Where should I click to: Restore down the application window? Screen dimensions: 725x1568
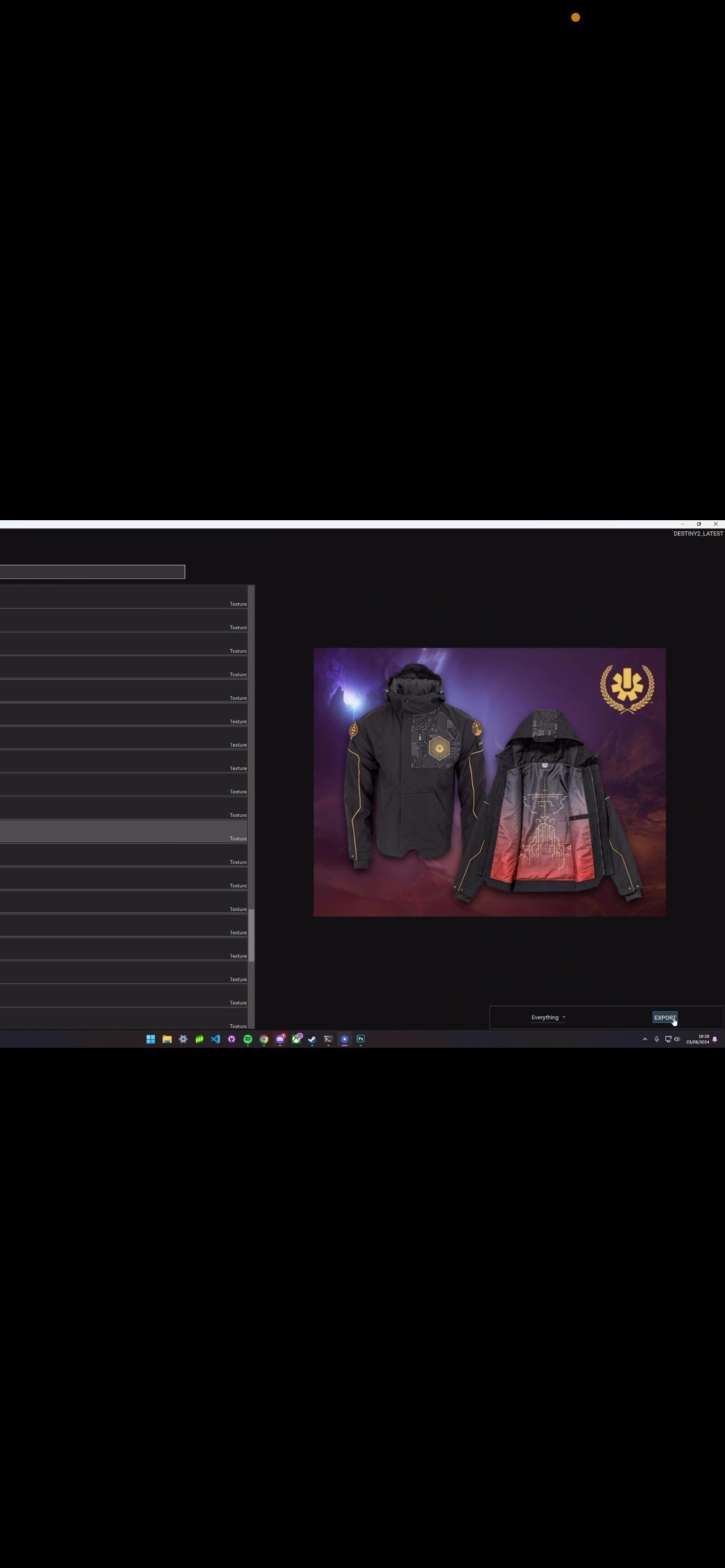pyautogui.click(x=699, y=524)
